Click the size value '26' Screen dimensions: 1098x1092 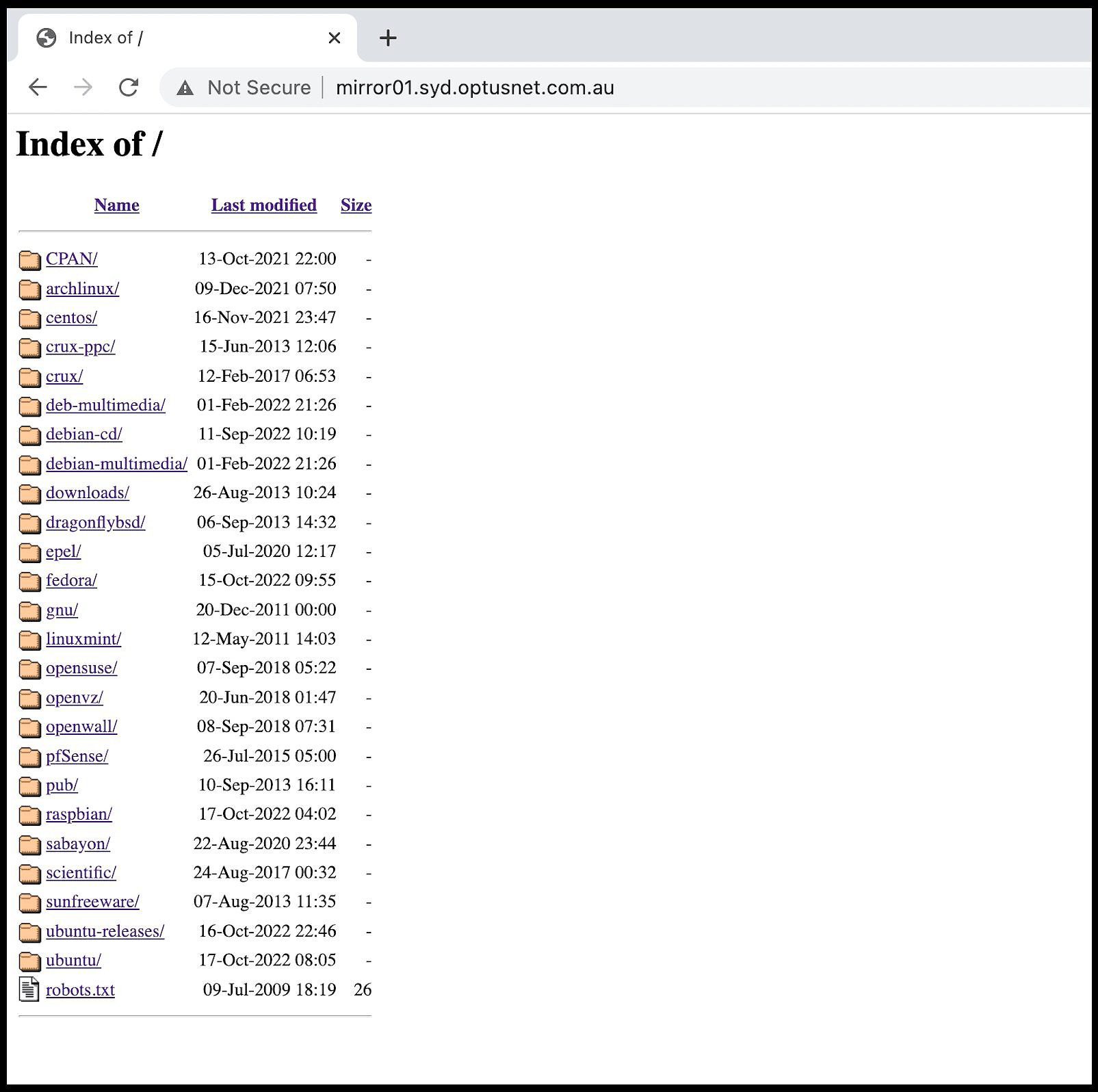coord(363,989)
